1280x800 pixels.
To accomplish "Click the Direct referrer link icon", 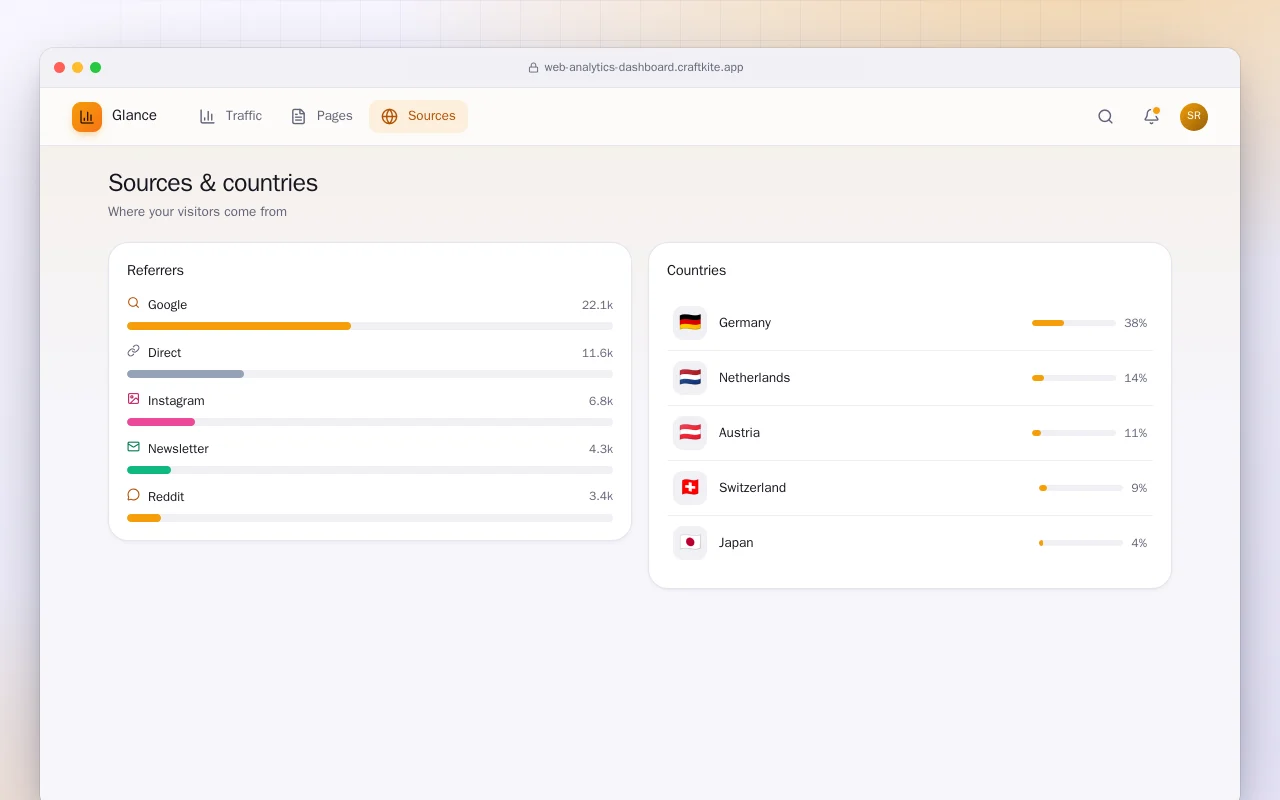I will pos(133,351).
